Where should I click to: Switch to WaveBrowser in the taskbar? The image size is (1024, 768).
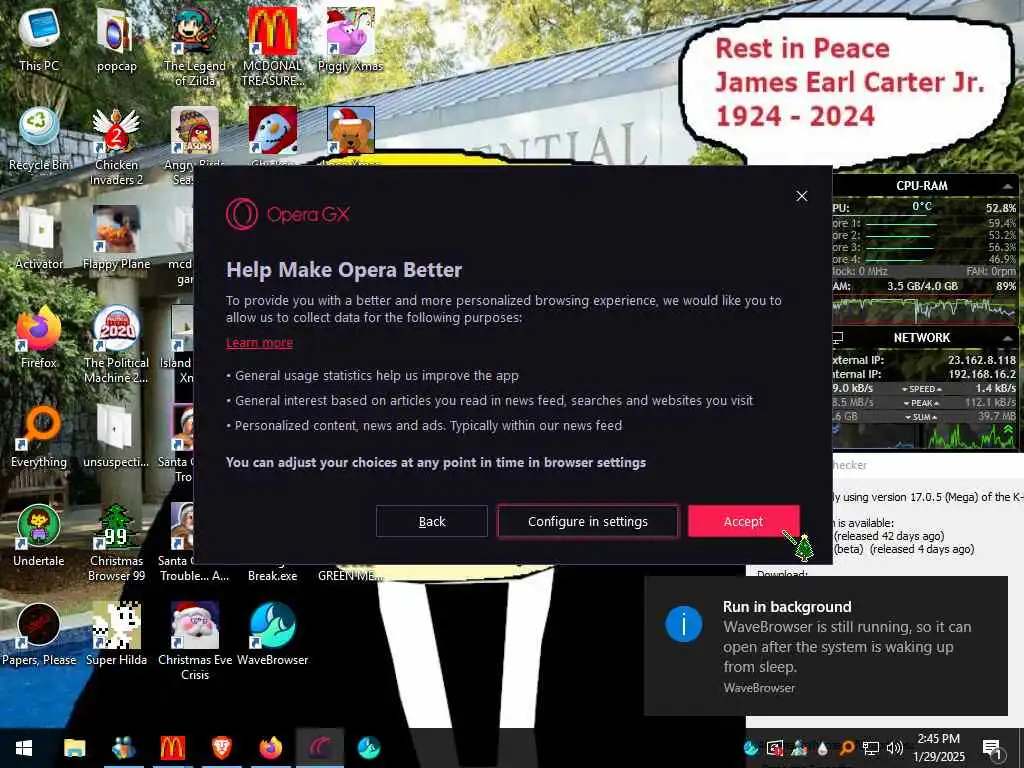coord(369,748)
